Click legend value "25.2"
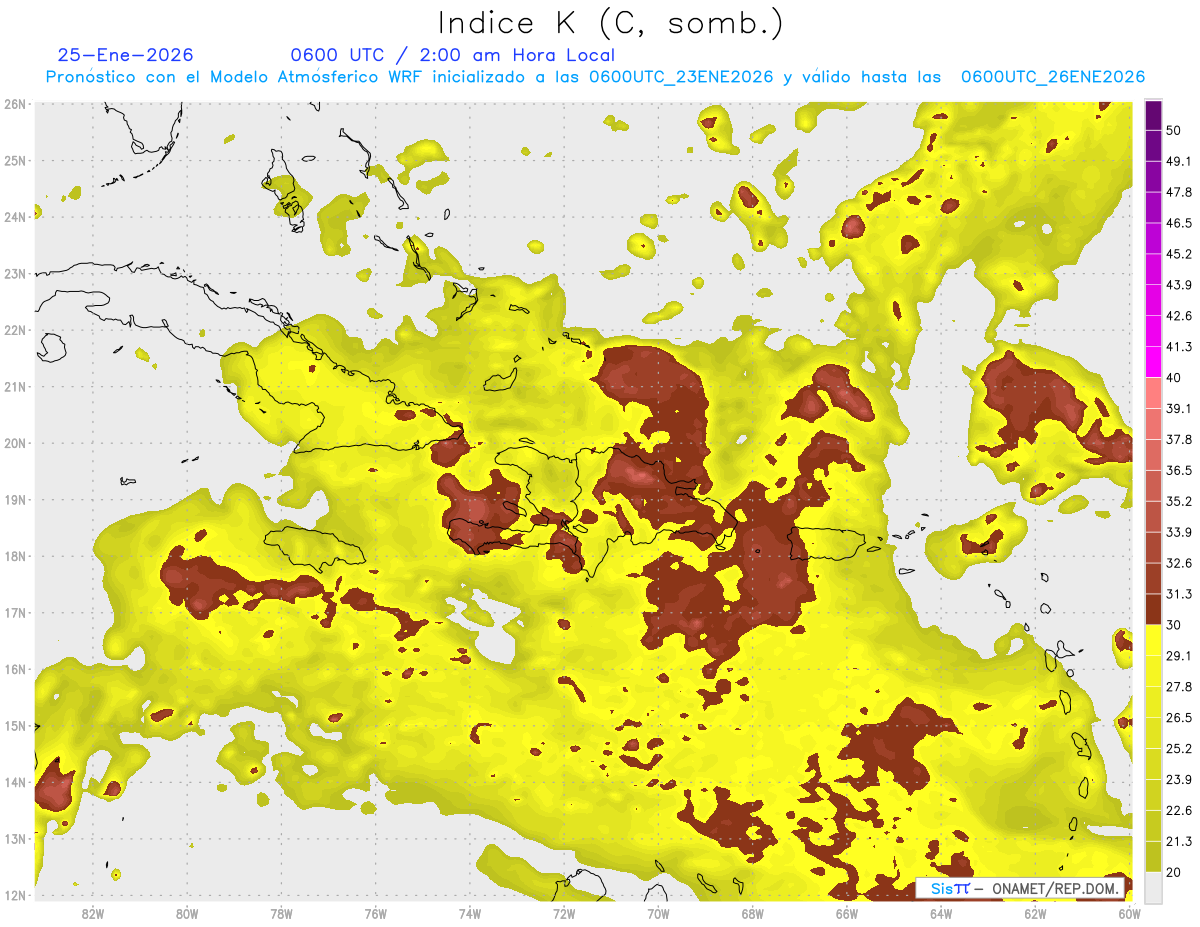The height and width of the screenshot is (927, 1200). click(x=1179, y=749)
